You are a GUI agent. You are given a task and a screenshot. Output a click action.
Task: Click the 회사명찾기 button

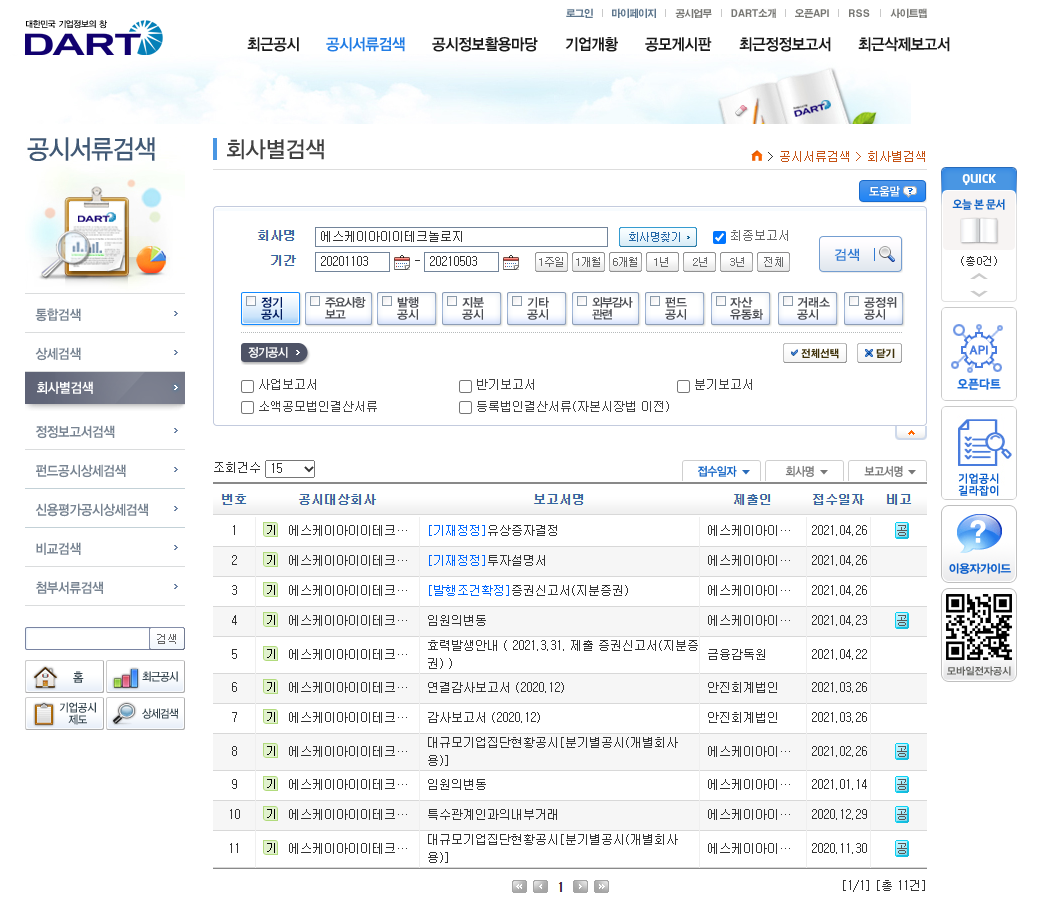coord(657,237)
